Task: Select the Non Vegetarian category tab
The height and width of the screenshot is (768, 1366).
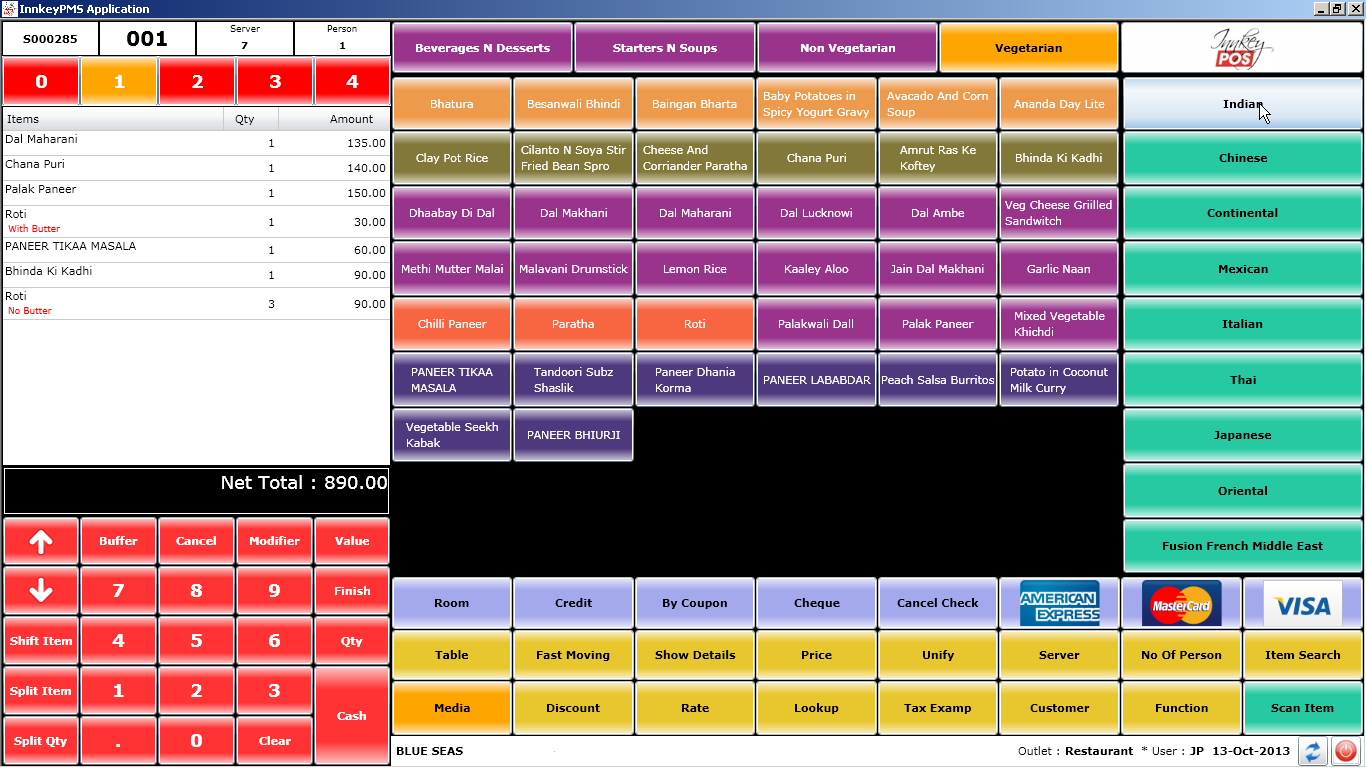Action: (x=847, y=48)
